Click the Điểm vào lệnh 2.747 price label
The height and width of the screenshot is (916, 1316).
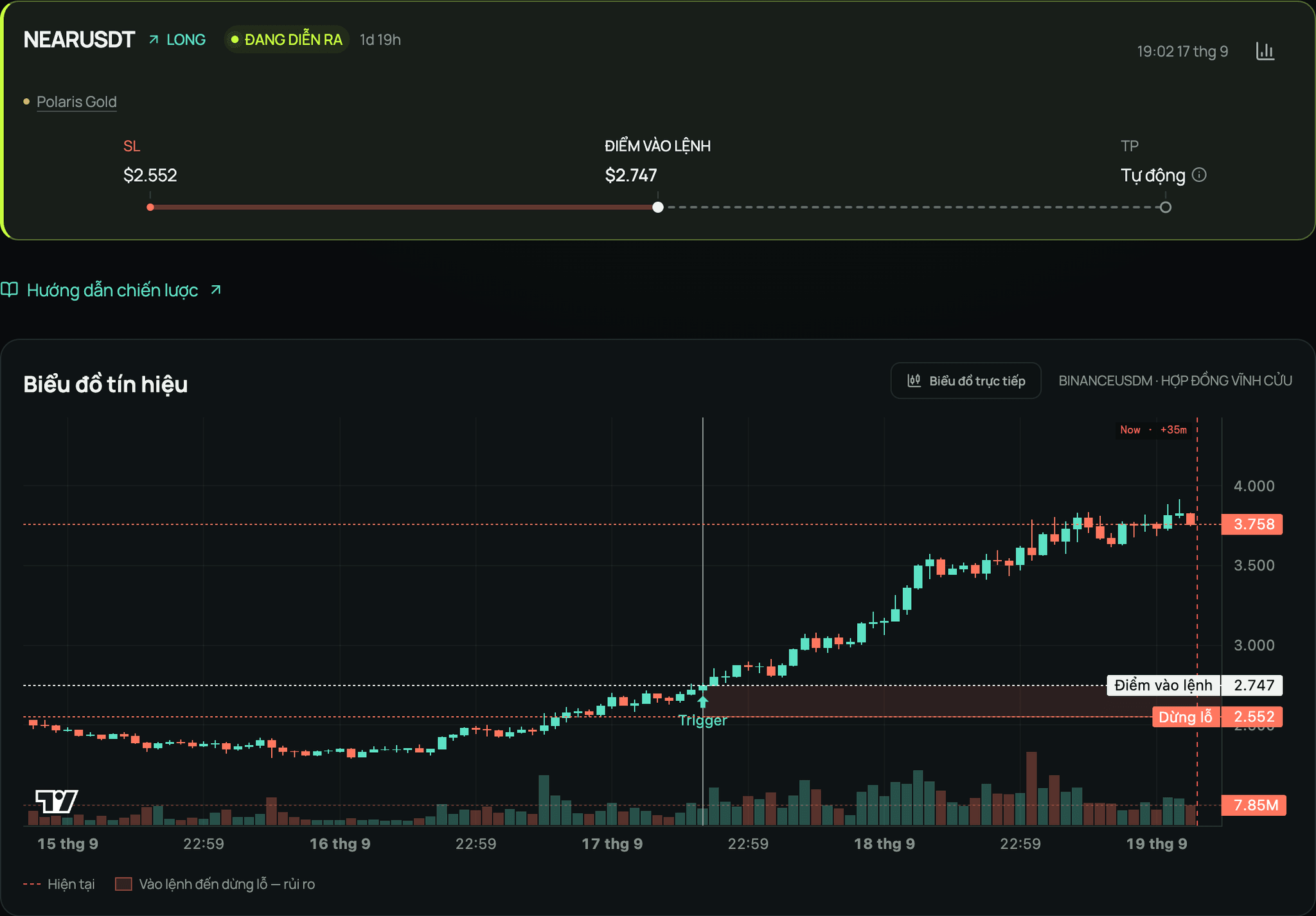coord(1195,685)
